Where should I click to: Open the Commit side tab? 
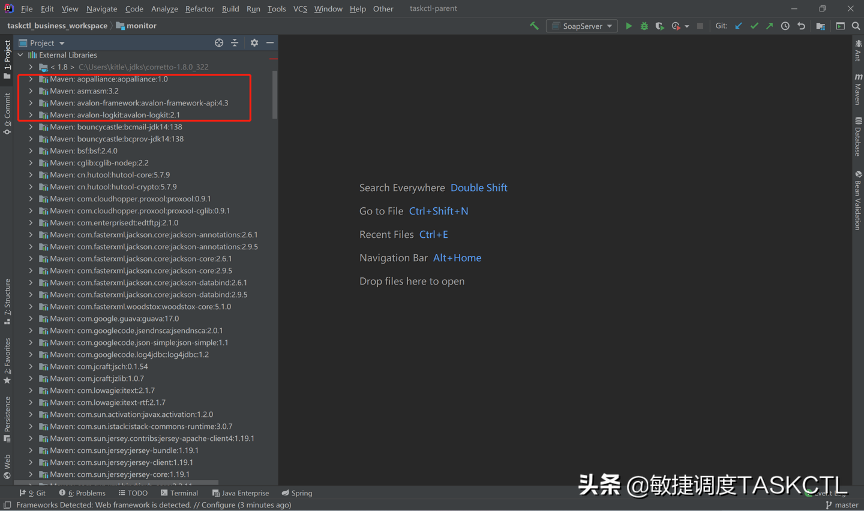(x=7, y=114)
